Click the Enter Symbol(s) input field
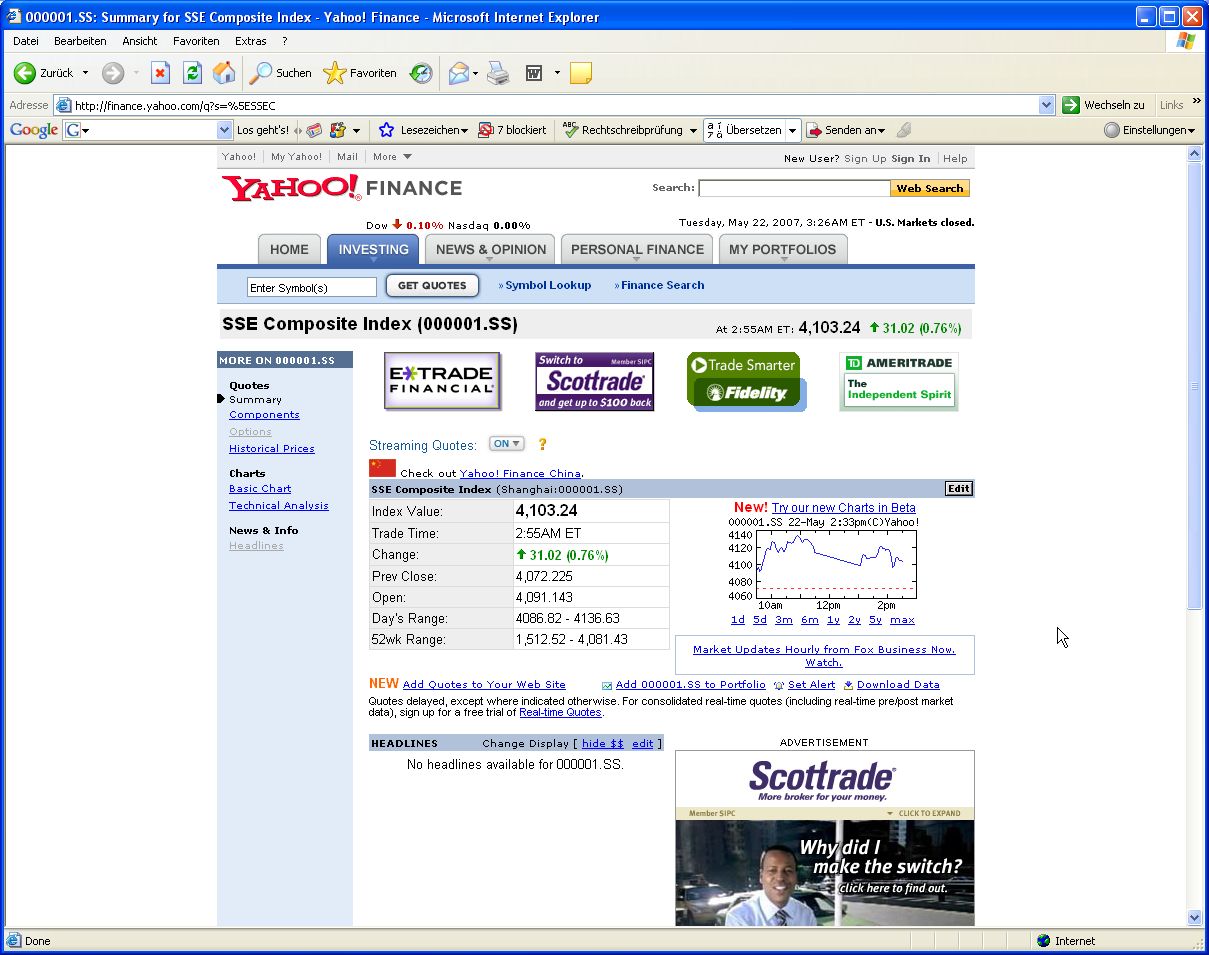Image resolution: width=1209 pixels, height=955 pixels. pyautogui.click(x=312, y=287)
